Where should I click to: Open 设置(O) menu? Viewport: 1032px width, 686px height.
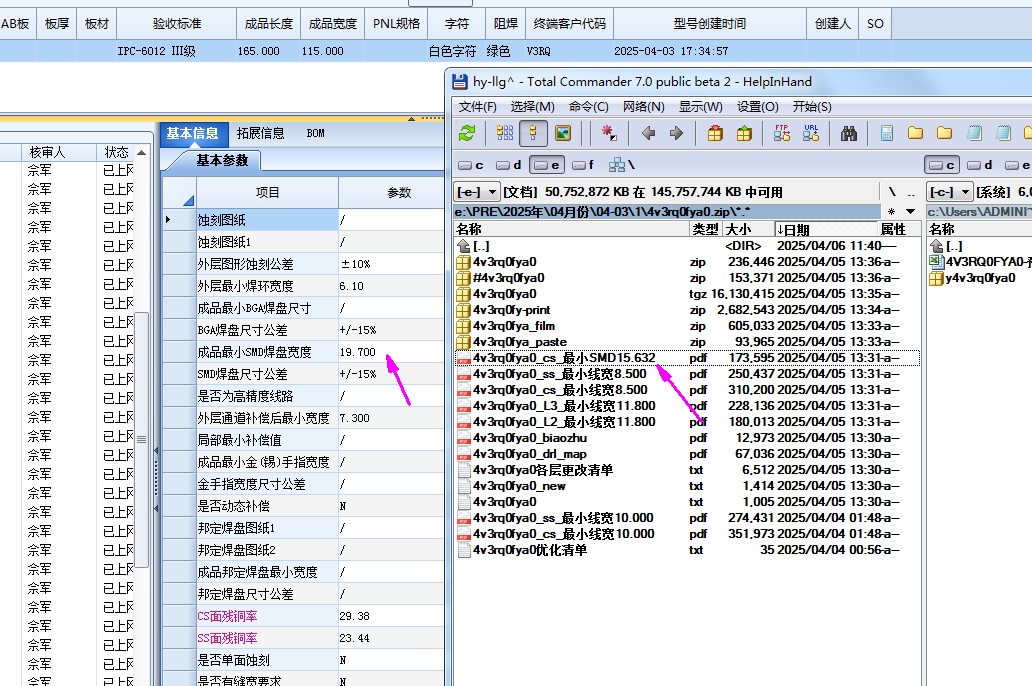(758, 107)
